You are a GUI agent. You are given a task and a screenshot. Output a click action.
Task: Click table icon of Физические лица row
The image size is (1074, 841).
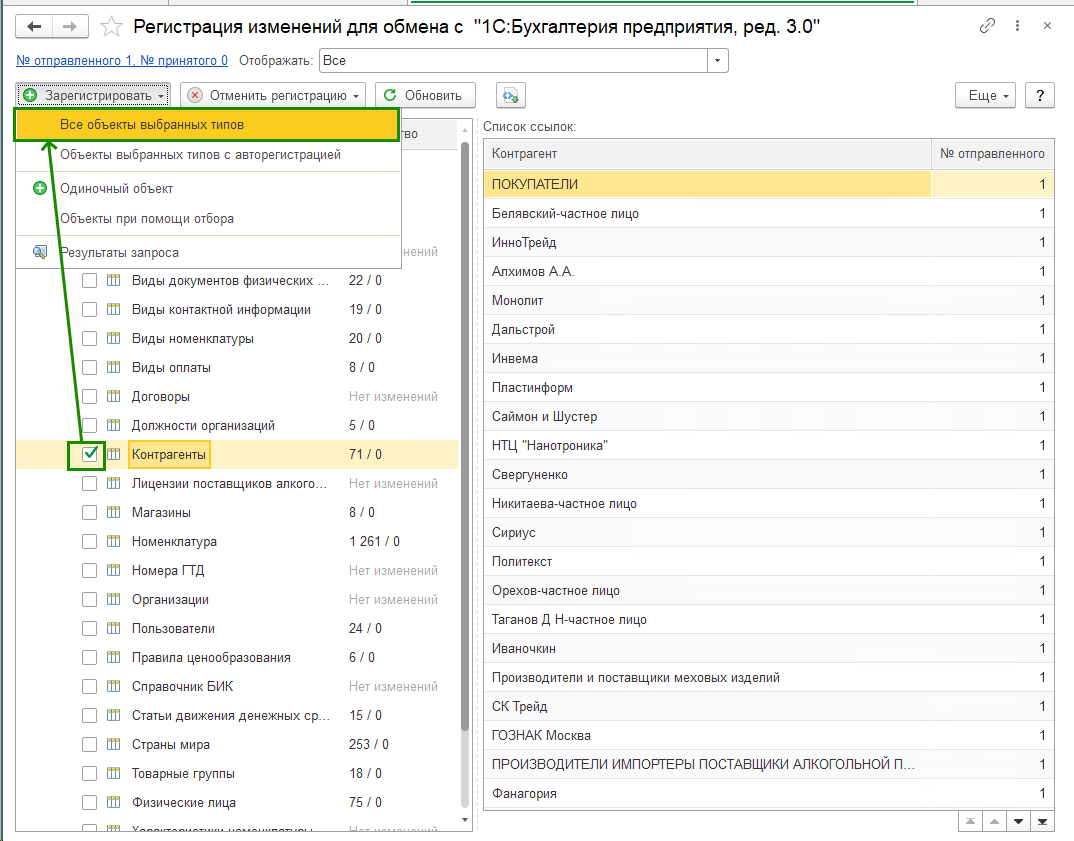114,802
